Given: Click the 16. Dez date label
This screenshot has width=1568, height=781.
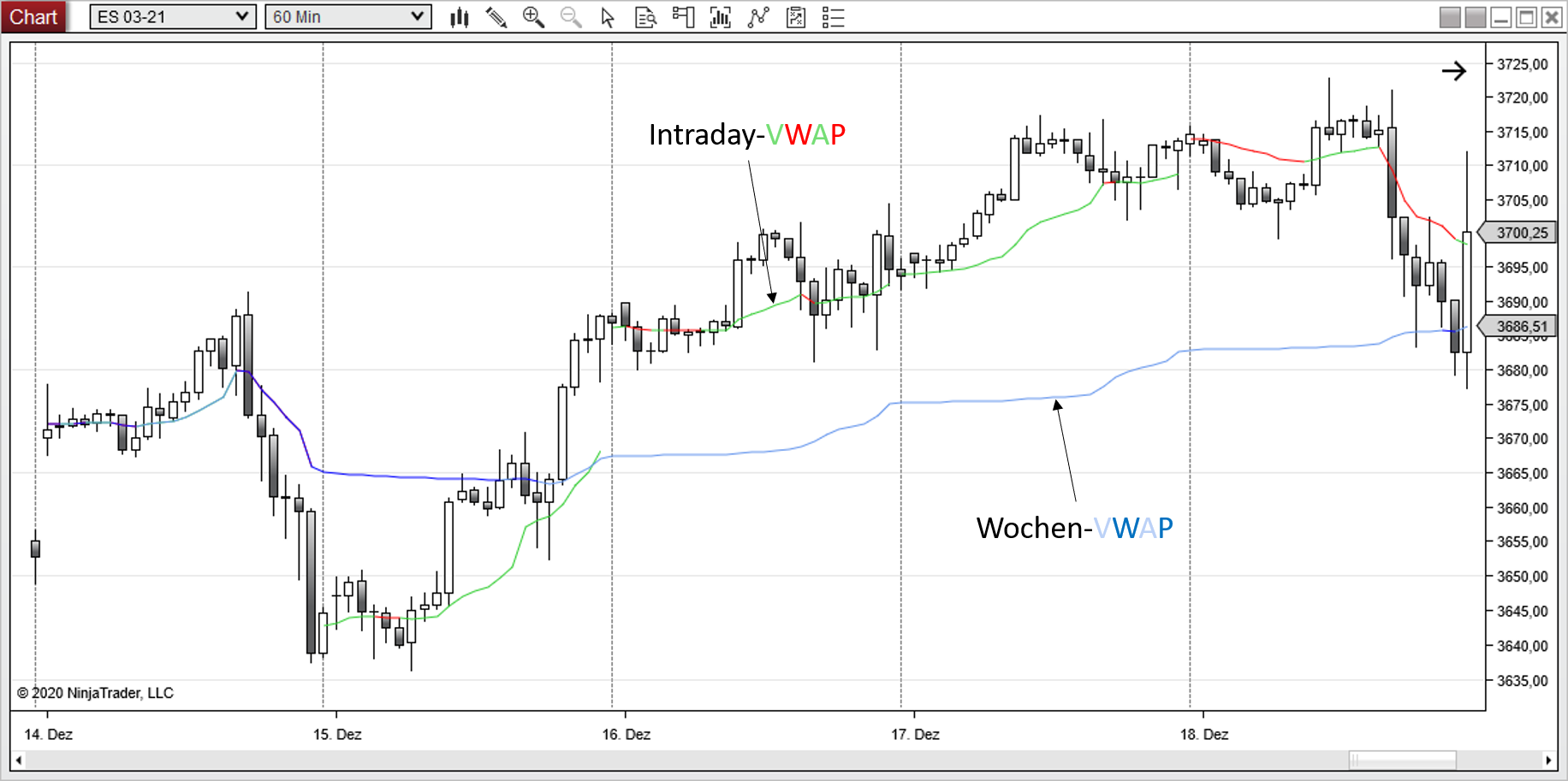Looking at the screenshot, I should pyautogui.click(x=627, y=735).
